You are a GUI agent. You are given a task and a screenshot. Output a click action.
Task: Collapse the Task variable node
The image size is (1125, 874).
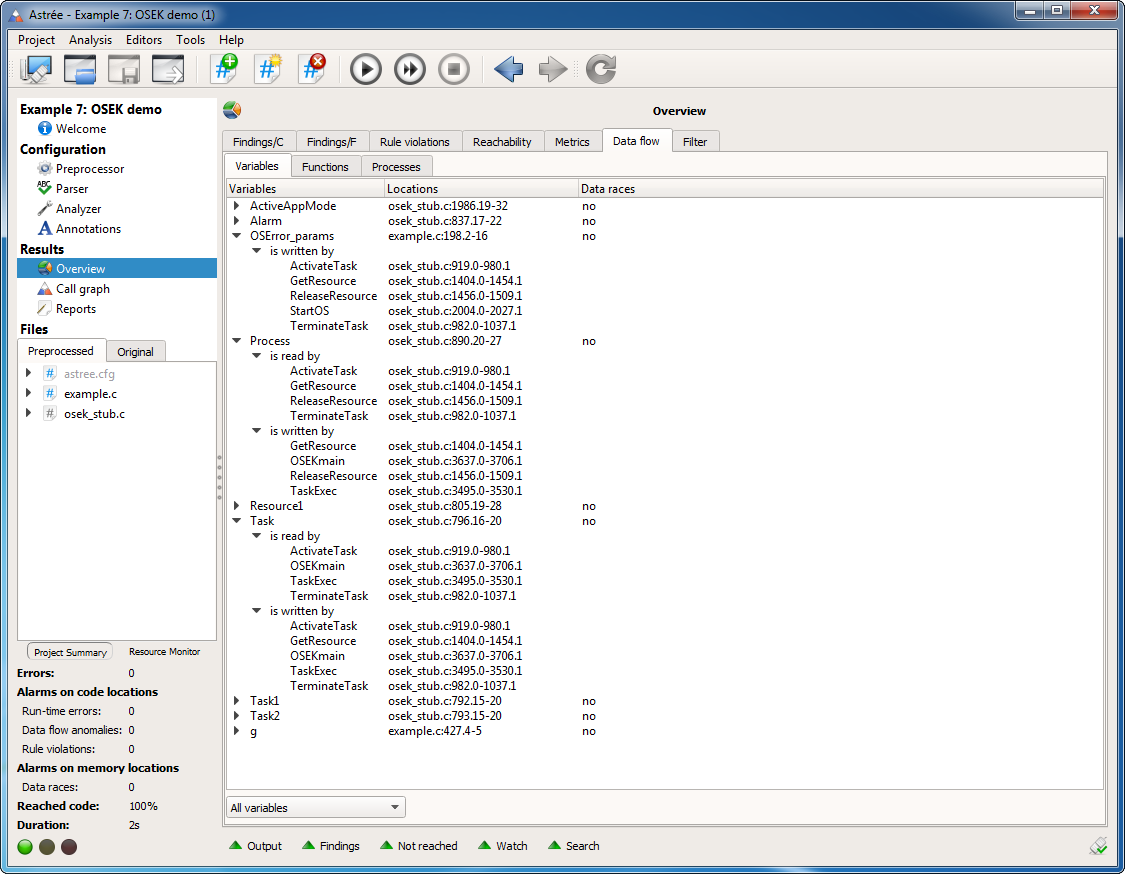pyautogui.click(x=237, y=521)
